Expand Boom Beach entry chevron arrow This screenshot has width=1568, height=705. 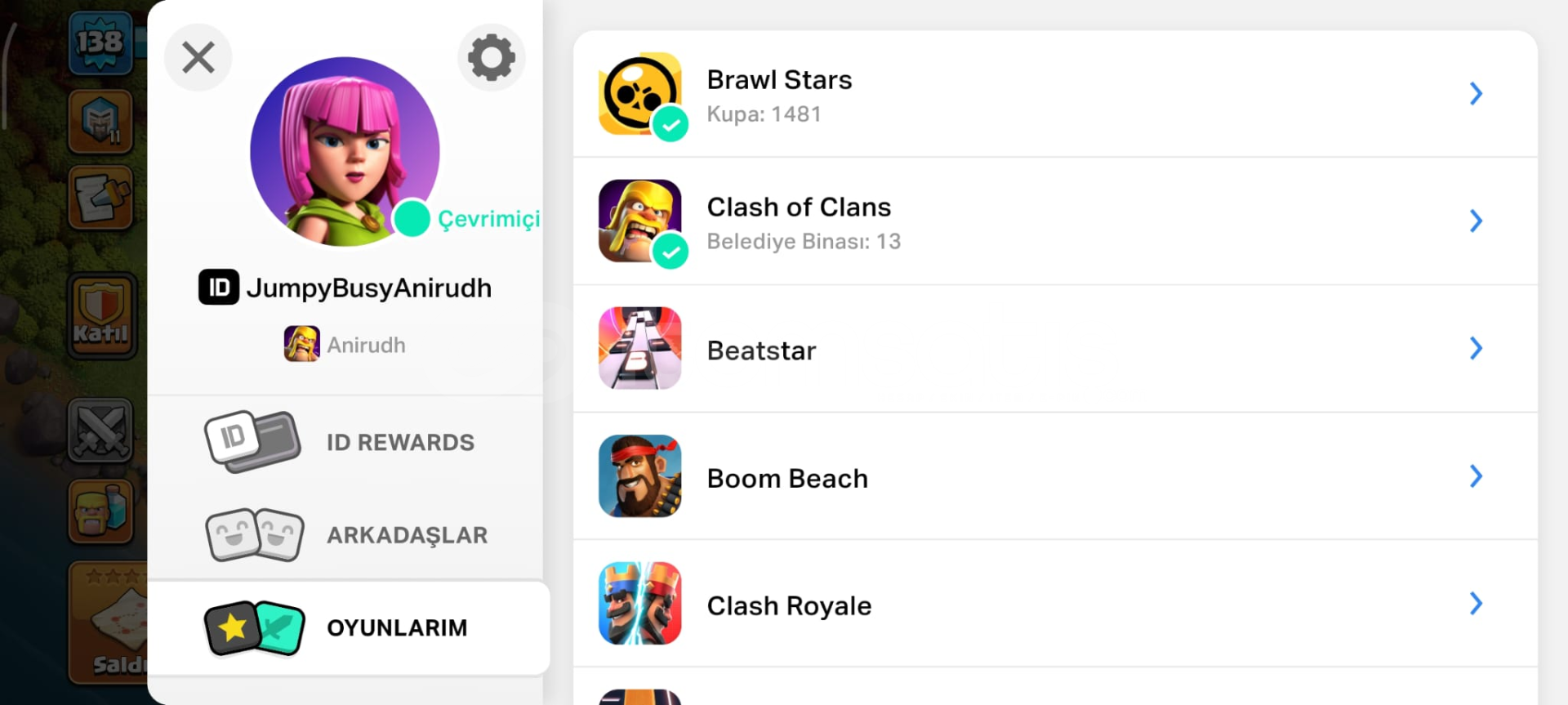[x=1476, y=476]
